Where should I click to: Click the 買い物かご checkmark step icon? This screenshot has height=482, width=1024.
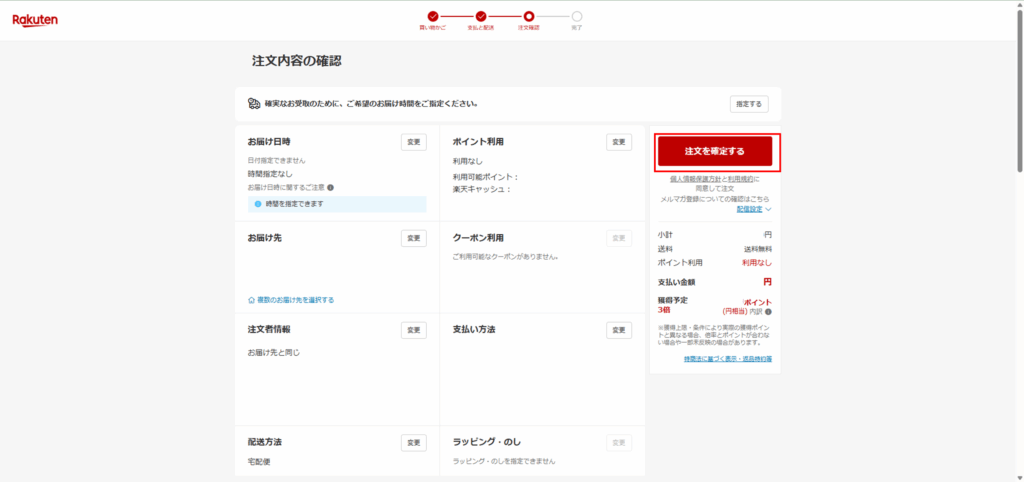pos(433,16)
